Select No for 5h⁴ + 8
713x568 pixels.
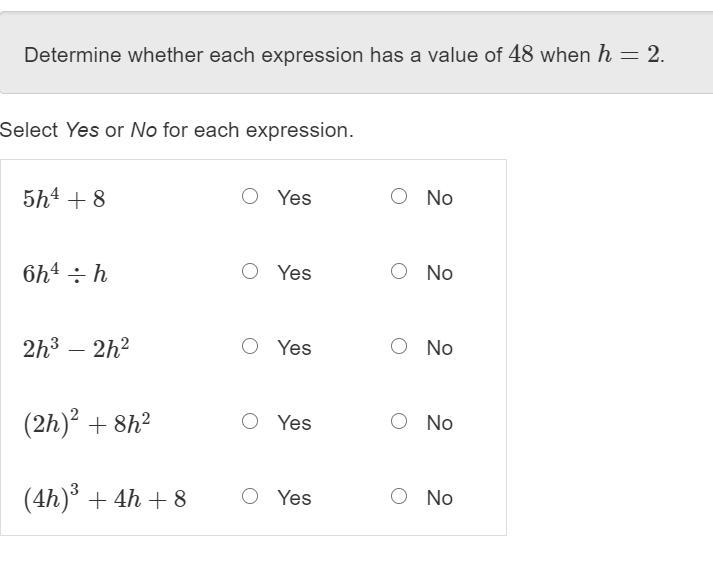(399, 197)
